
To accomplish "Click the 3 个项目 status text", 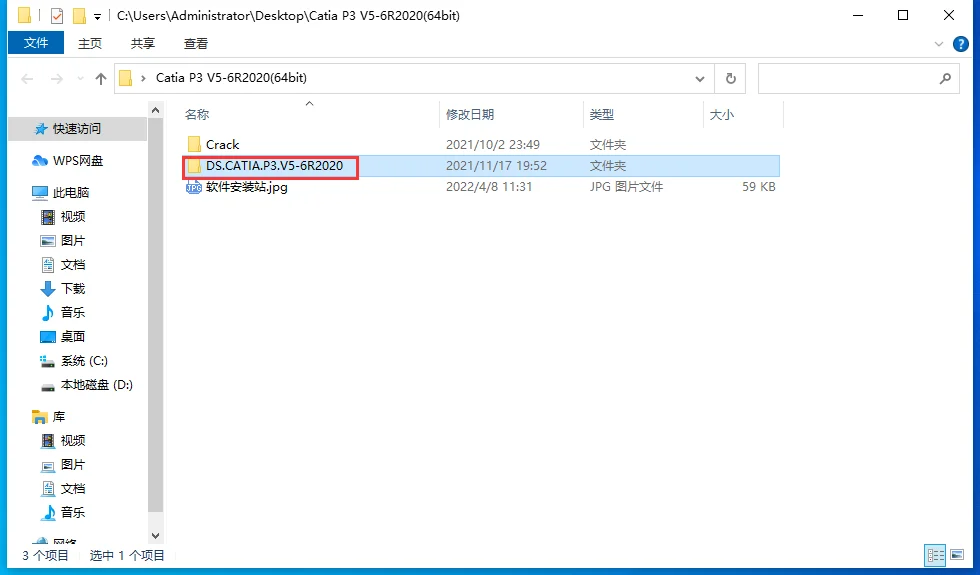I will click(x=45, y=555).
